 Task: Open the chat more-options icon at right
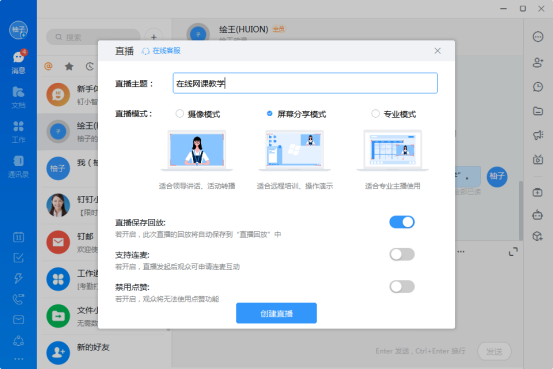538,37
